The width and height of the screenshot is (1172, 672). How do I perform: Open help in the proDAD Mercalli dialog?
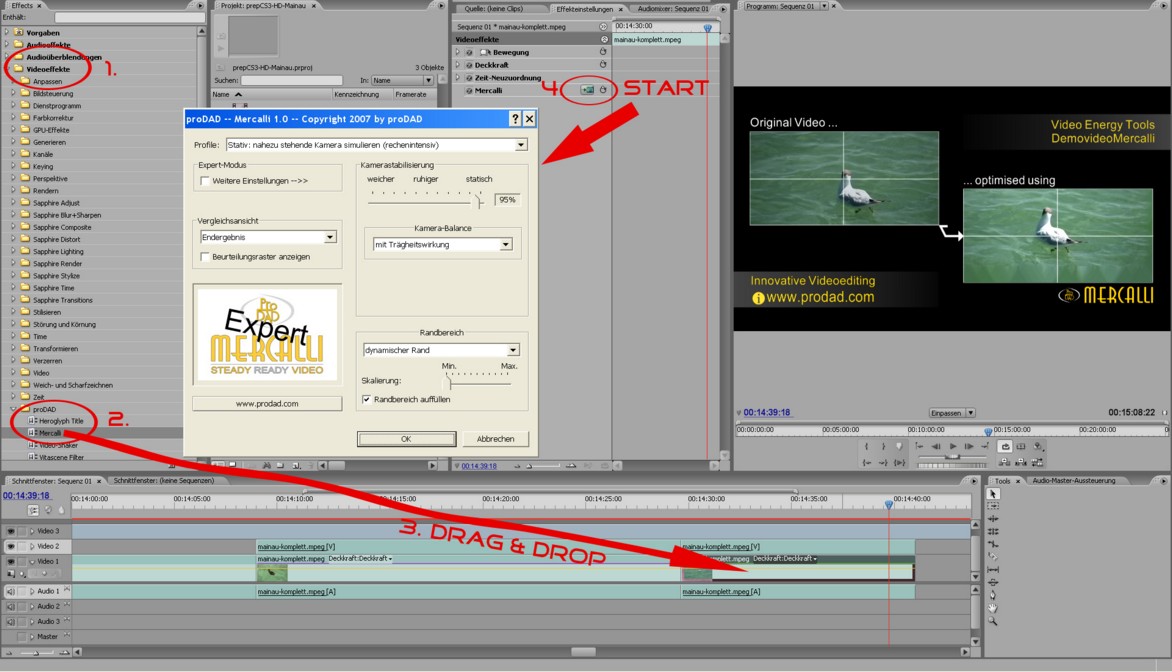[x=515, y=119]
